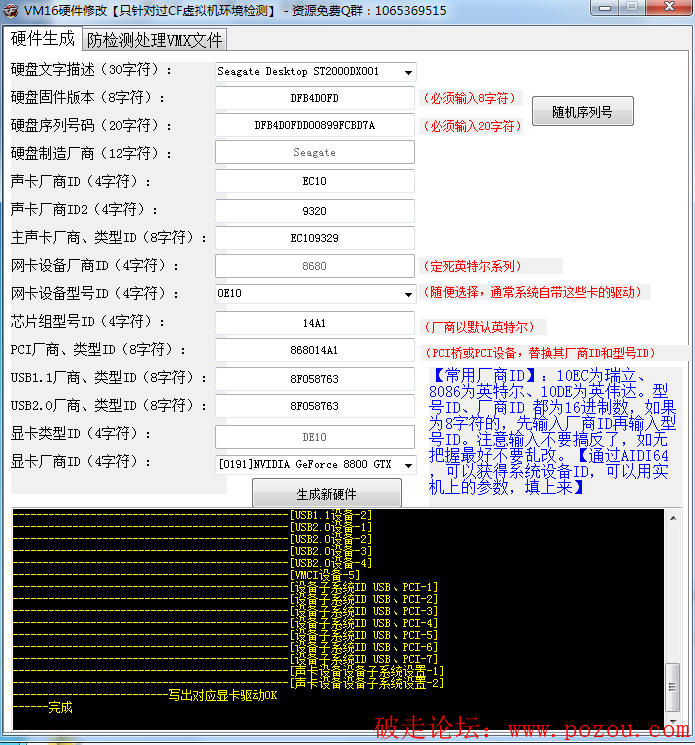Focus the USB2.0厂商、类型ID input field
The height and width of the screenshot is (745, 695).
(x=314, y=407)
